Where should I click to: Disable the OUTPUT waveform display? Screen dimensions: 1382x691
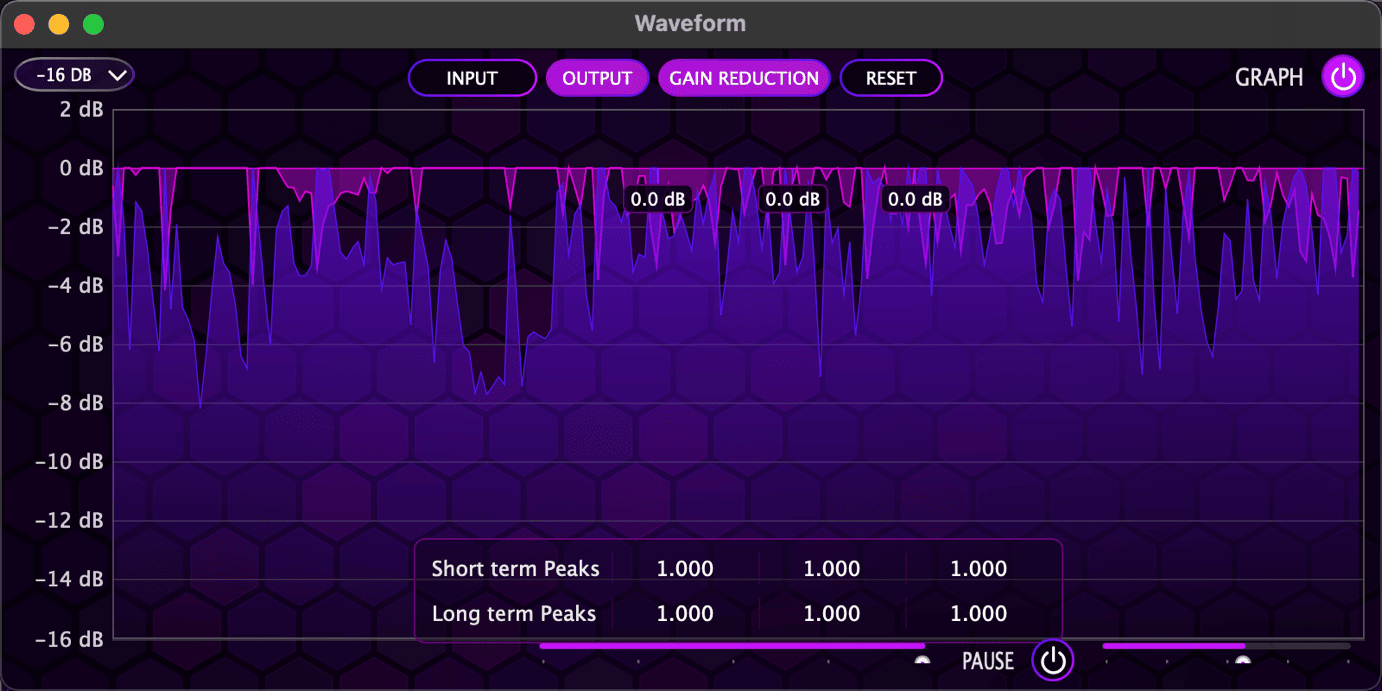coord(597,77)
